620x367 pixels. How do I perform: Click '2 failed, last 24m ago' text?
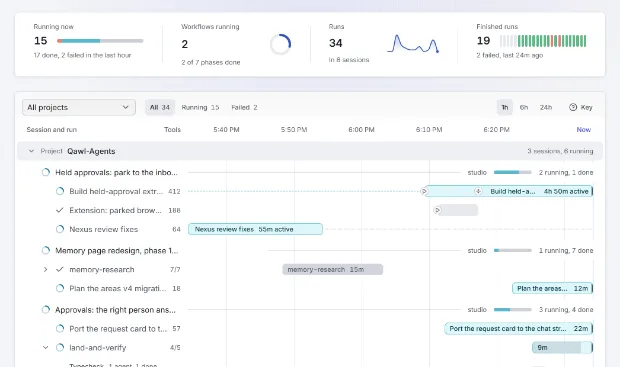click(x=509, y=55)
